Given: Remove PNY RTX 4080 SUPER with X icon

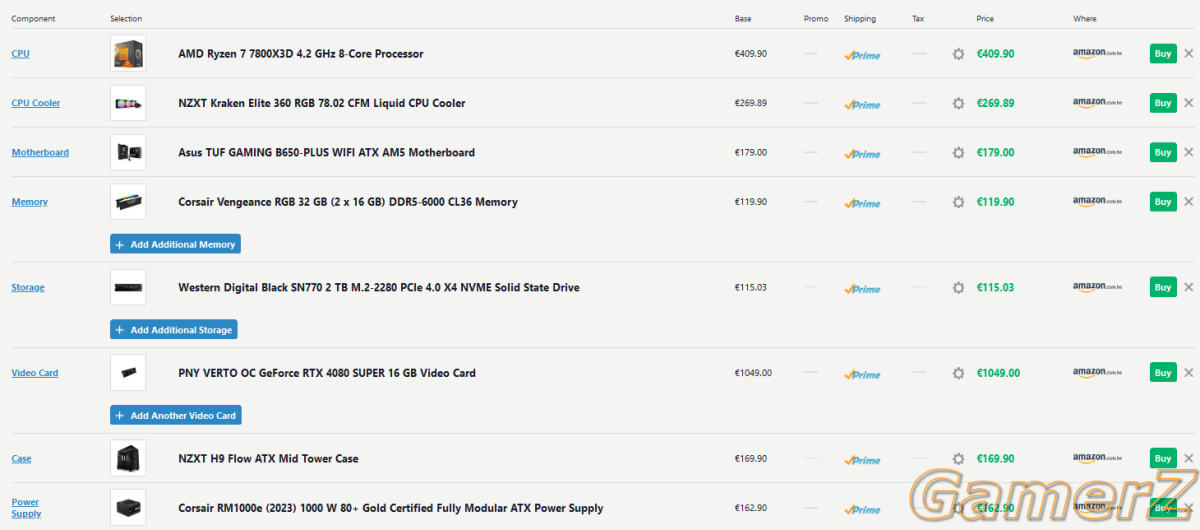Looking at the screenshot, I should coord(1188,373).
